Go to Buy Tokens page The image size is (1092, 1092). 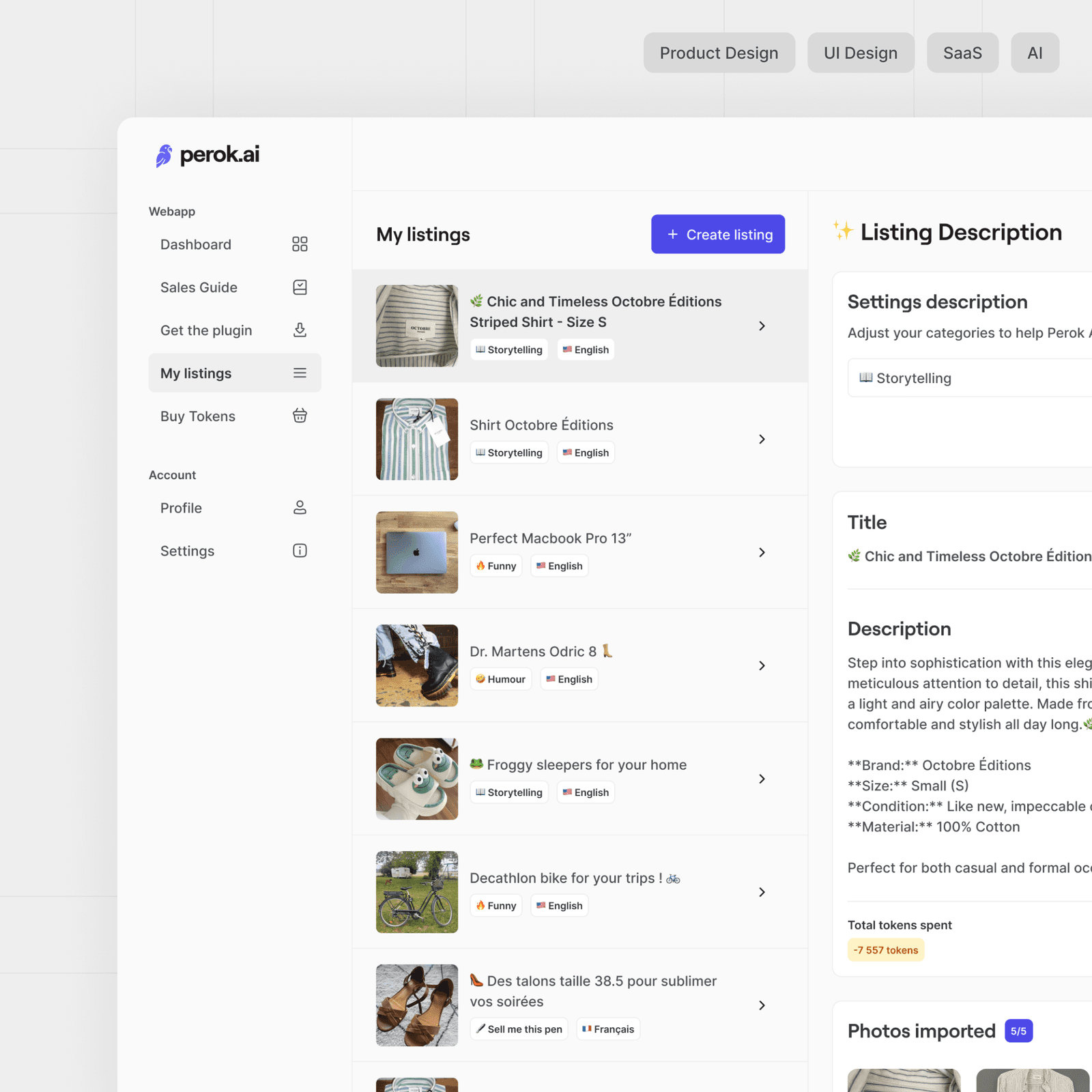pyautogui.click(x=235, y=416)
